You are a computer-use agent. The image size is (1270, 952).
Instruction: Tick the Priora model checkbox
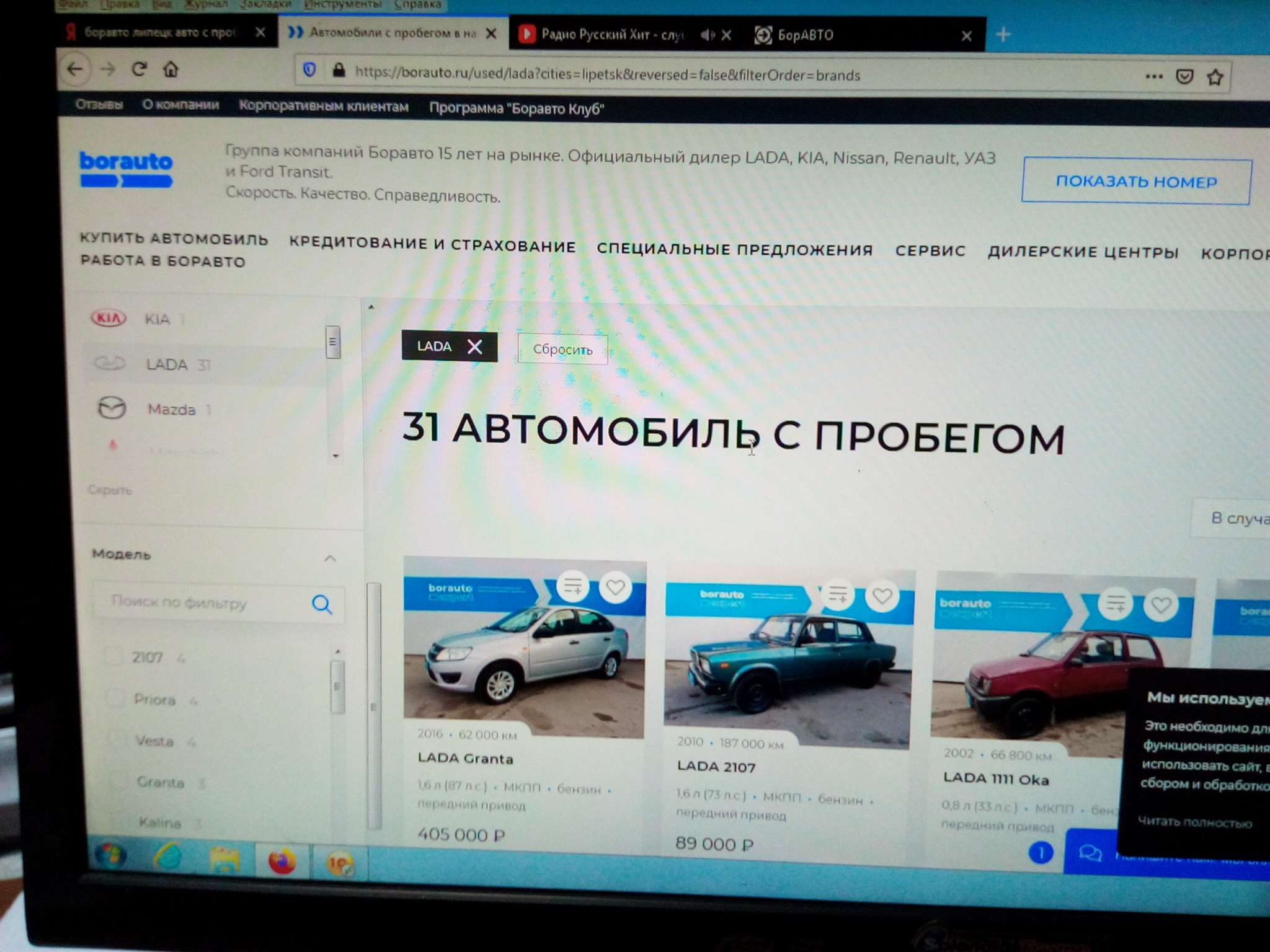115,699
